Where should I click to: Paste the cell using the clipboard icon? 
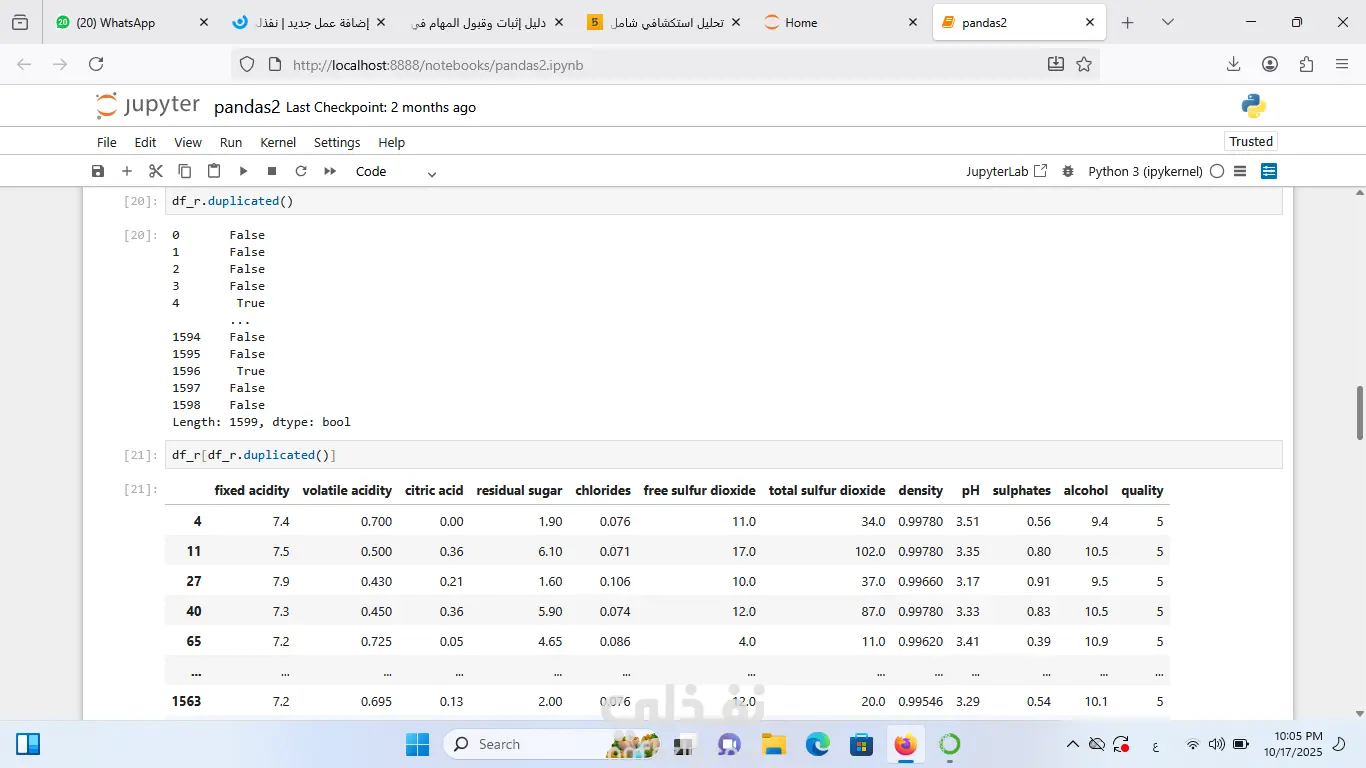(213, 171)
